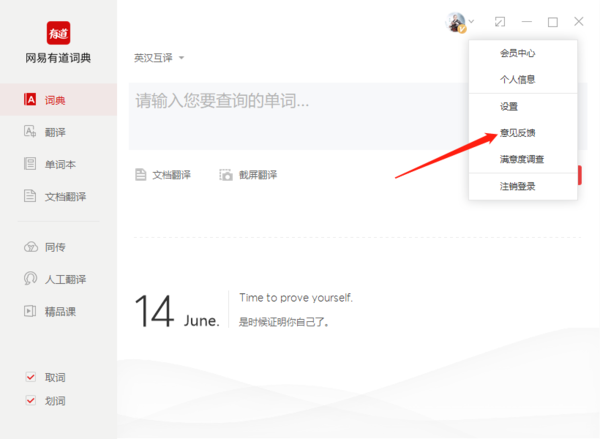600x439 pixels.
Task: Open 设置 from the user menu
Action: pos(523,107)
